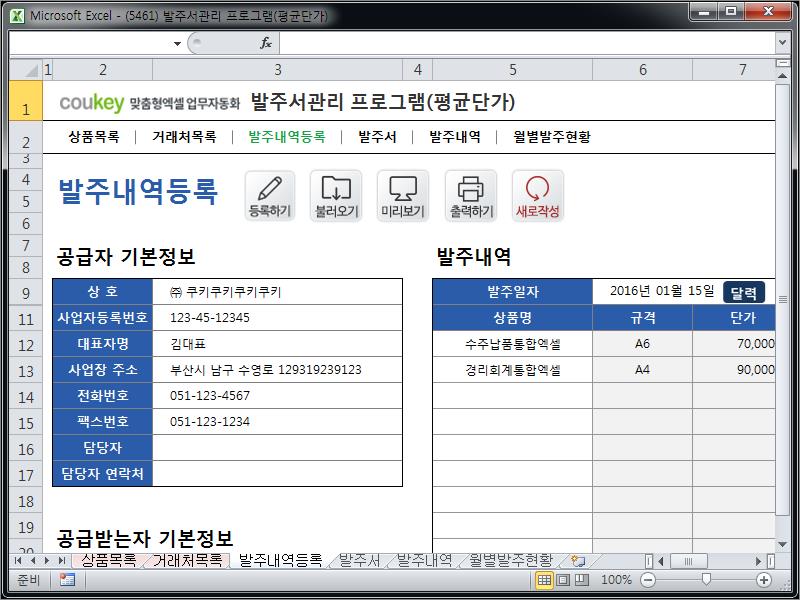
Task: Select column header 3
Action: pos(278,69)
